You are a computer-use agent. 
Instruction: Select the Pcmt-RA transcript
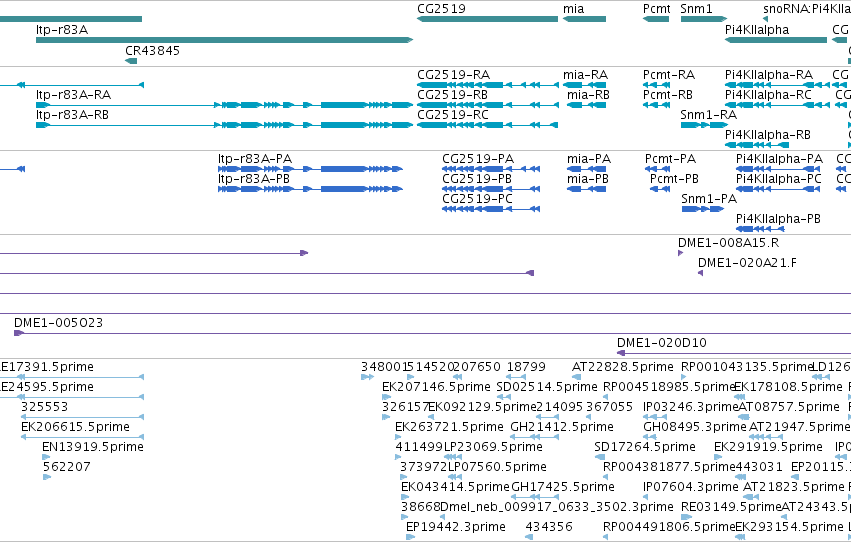point(656,85)
